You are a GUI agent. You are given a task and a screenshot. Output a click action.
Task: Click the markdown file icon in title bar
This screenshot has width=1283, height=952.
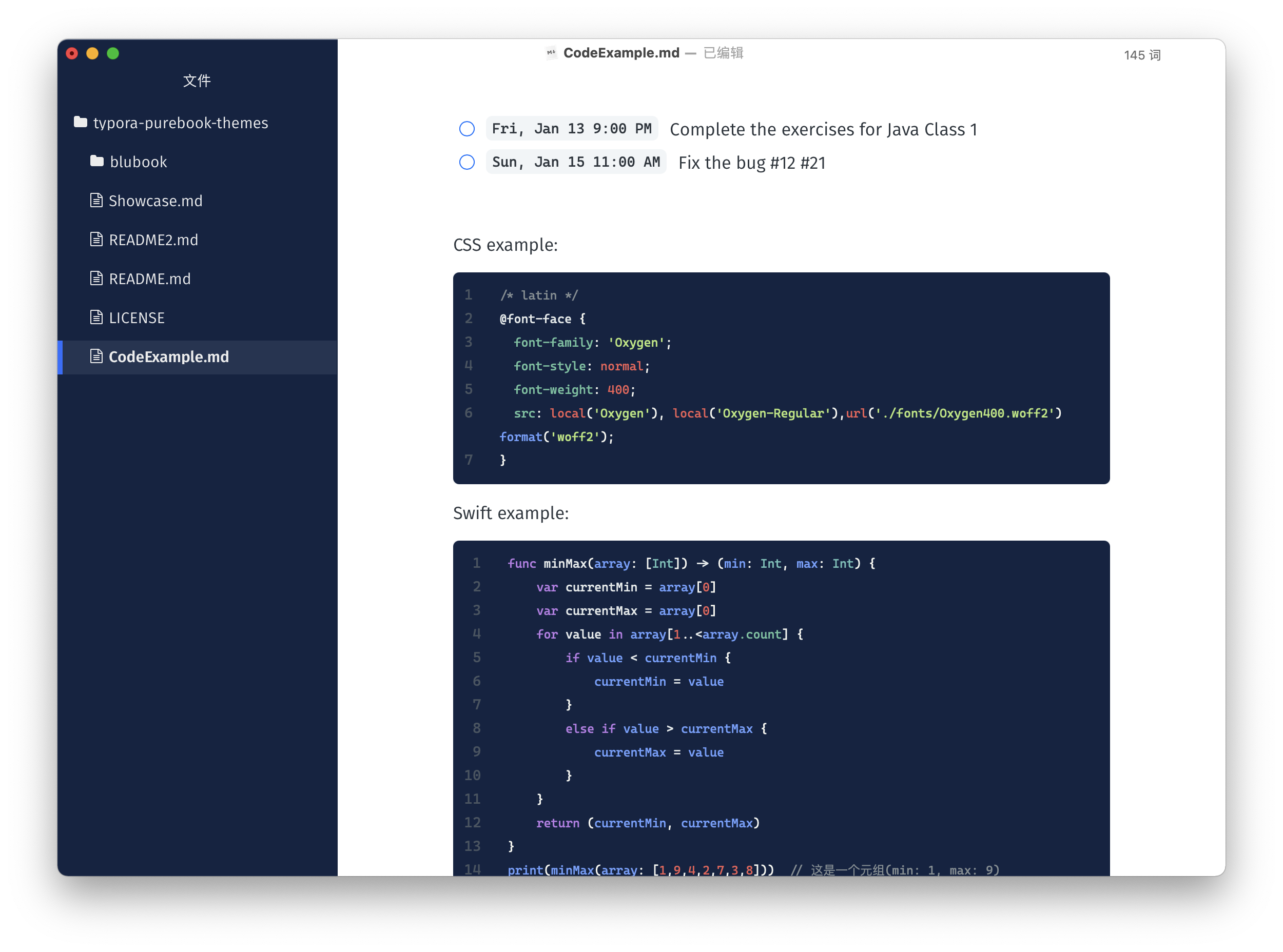tap(551, 53)
